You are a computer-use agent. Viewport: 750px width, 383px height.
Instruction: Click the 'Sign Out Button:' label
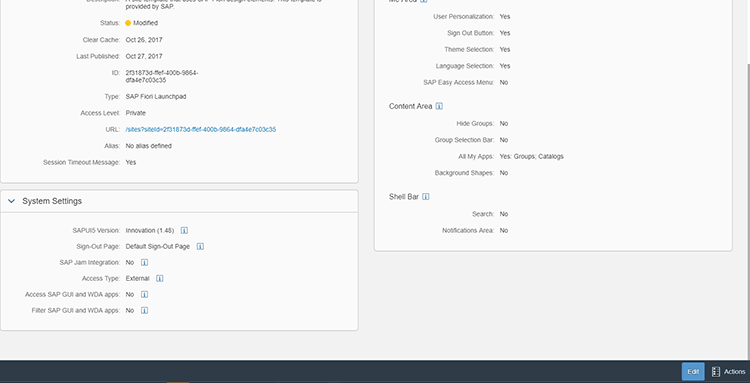471,33
